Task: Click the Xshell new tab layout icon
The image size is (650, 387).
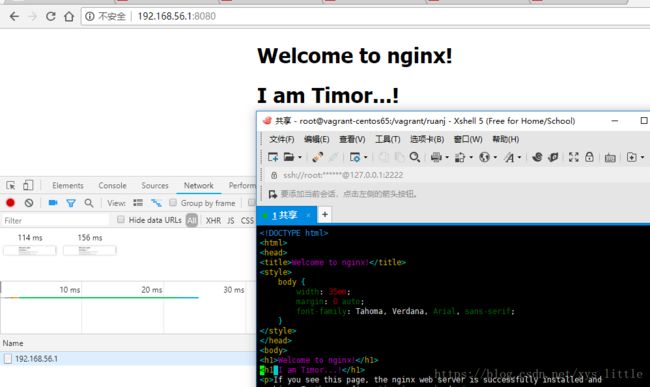Action: (631, 157)
